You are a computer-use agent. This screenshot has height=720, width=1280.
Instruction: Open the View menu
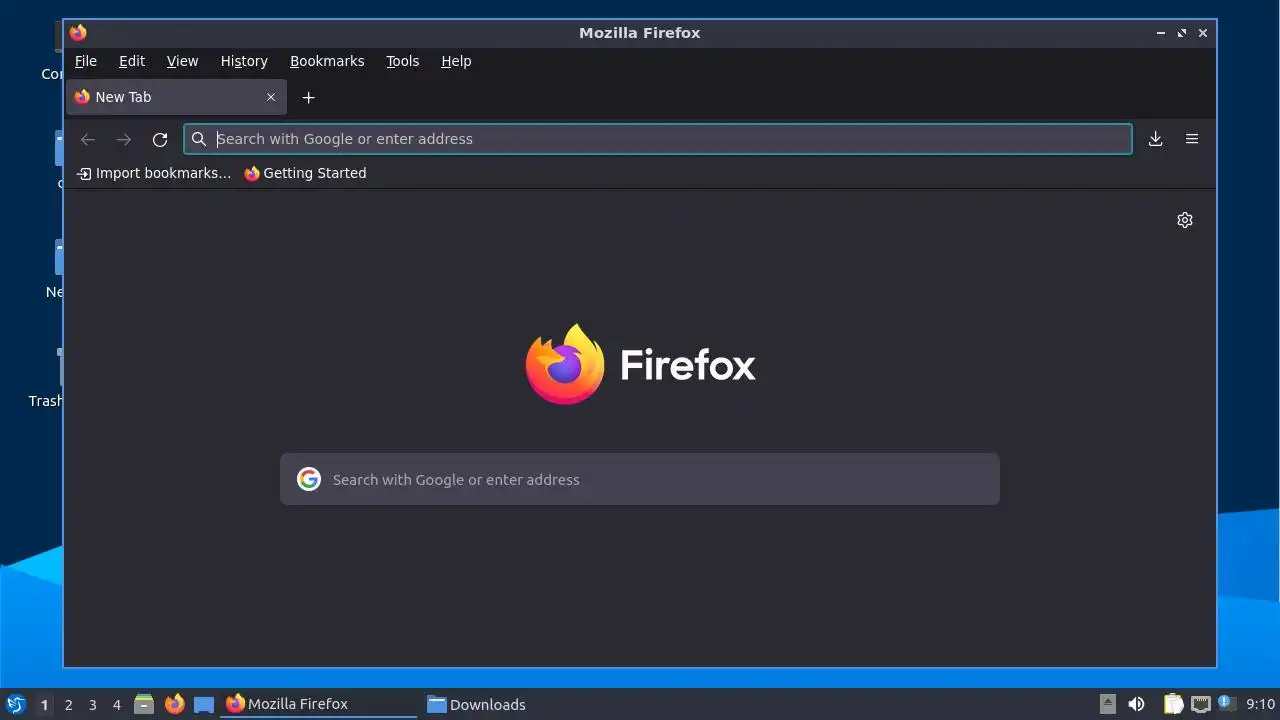pos(182,61)
